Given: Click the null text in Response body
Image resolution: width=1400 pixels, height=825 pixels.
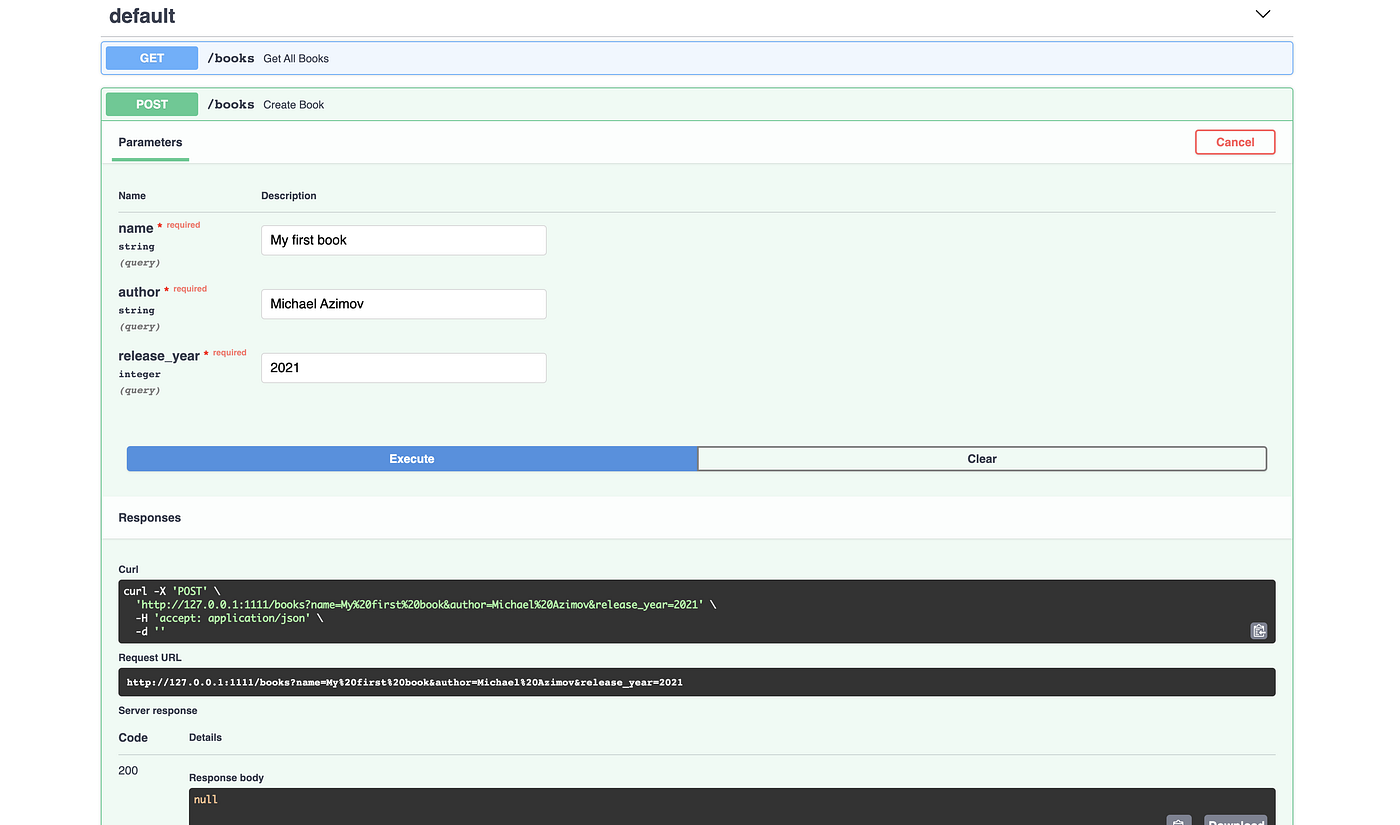Looking at the screenshot, I should pos(205,799).
